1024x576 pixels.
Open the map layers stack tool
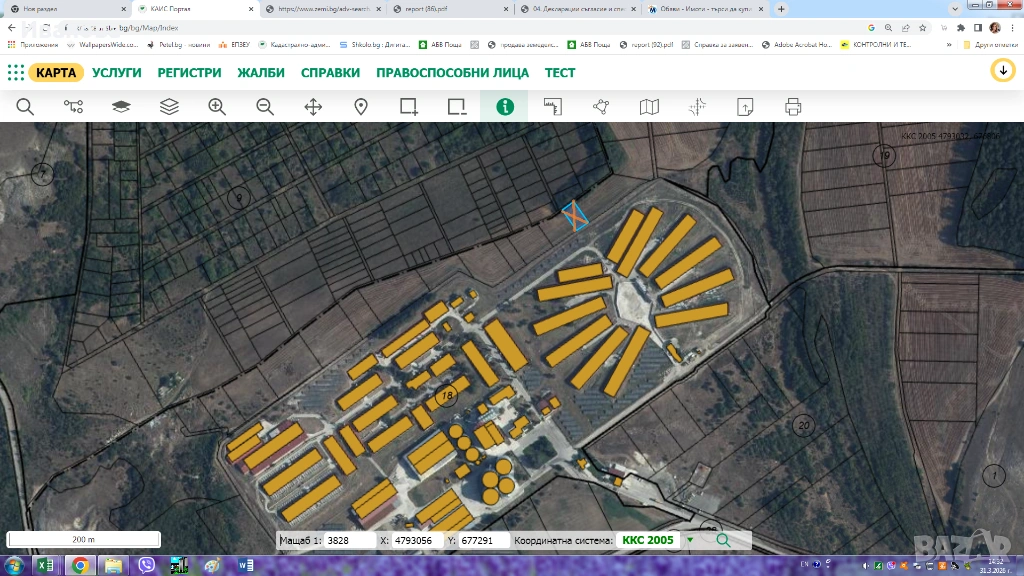coord(169,106)
